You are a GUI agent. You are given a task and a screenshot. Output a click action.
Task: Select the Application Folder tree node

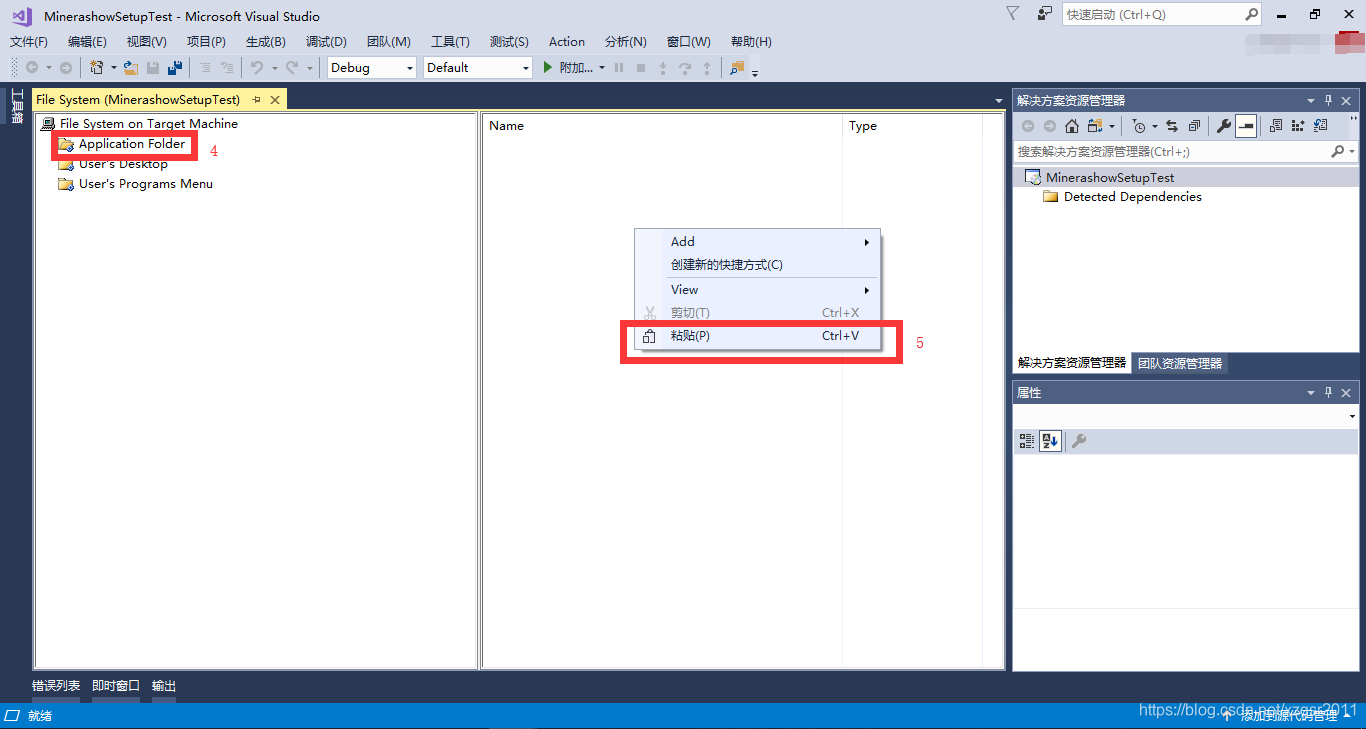click(x=132, y=144)
